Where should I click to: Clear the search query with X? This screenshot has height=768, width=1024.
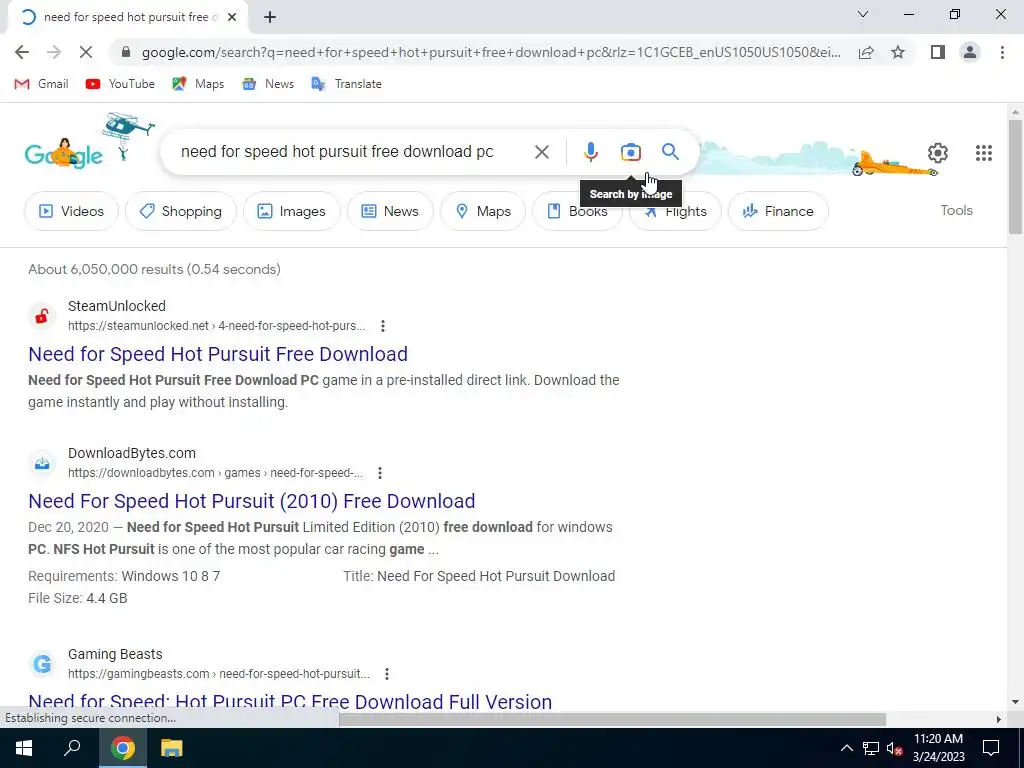541,152
